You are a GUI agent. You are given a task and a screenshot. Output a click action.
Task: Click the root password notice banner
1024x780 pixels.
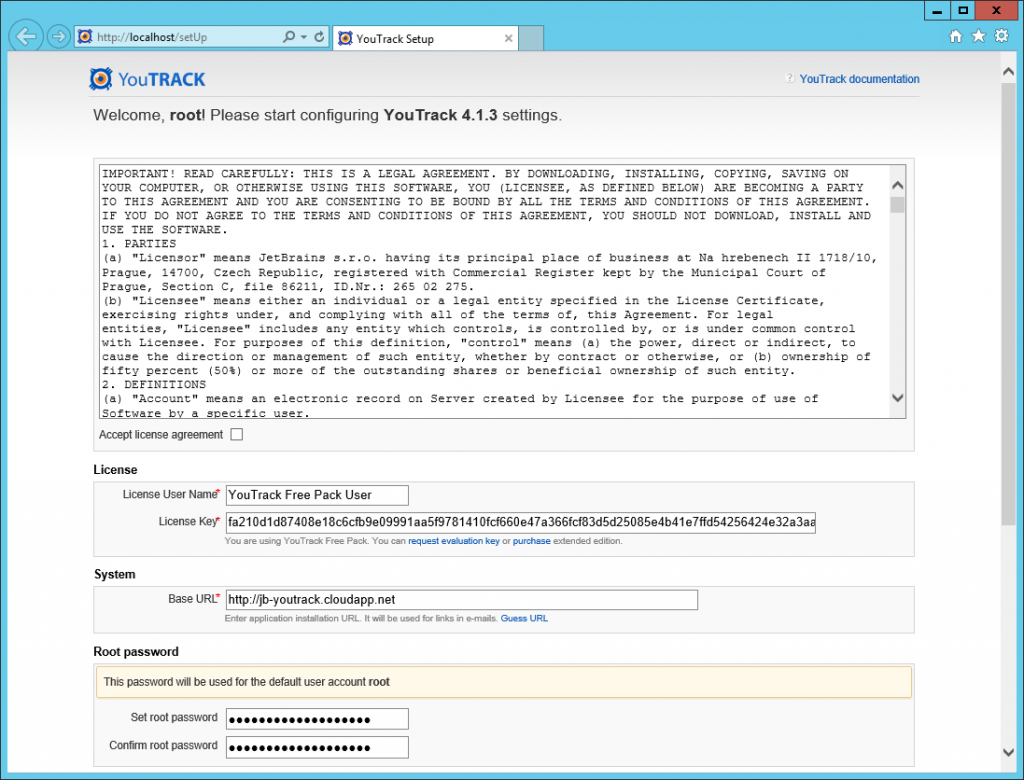504,682
